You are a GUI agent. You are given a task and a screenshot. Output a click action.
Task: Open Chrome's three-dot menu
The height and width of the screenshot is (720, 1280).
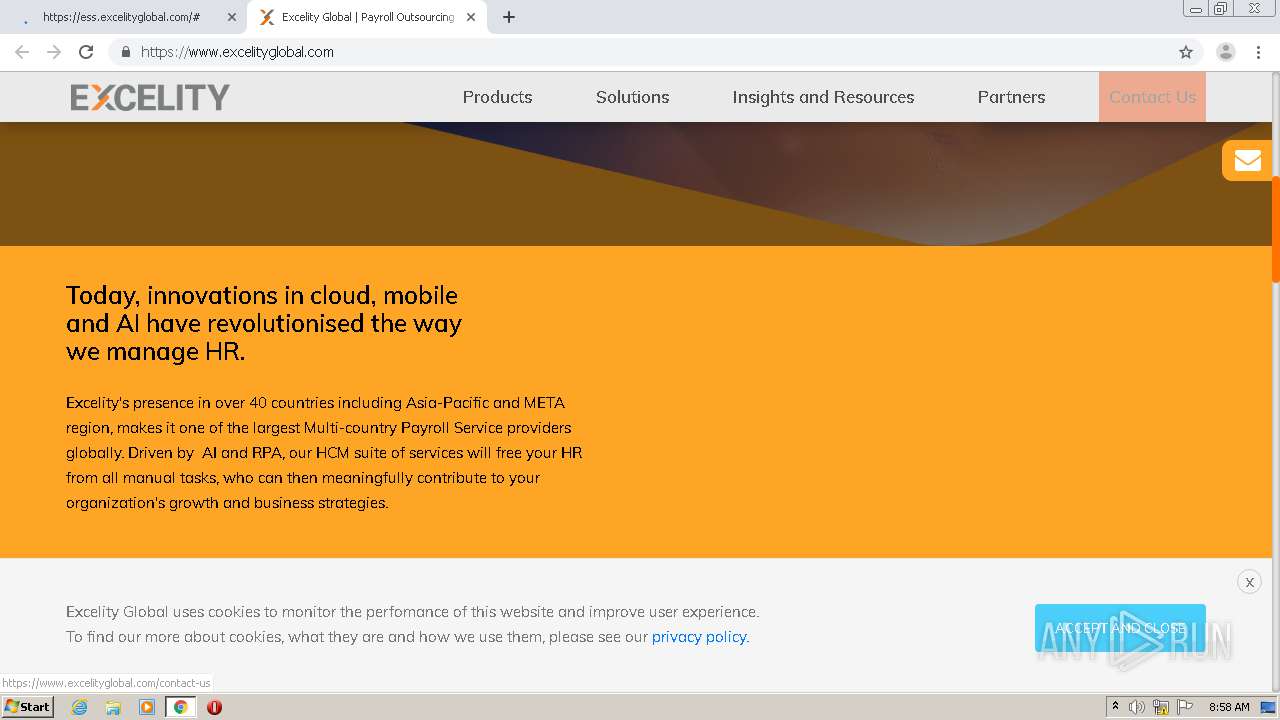tap(1258, 52)
